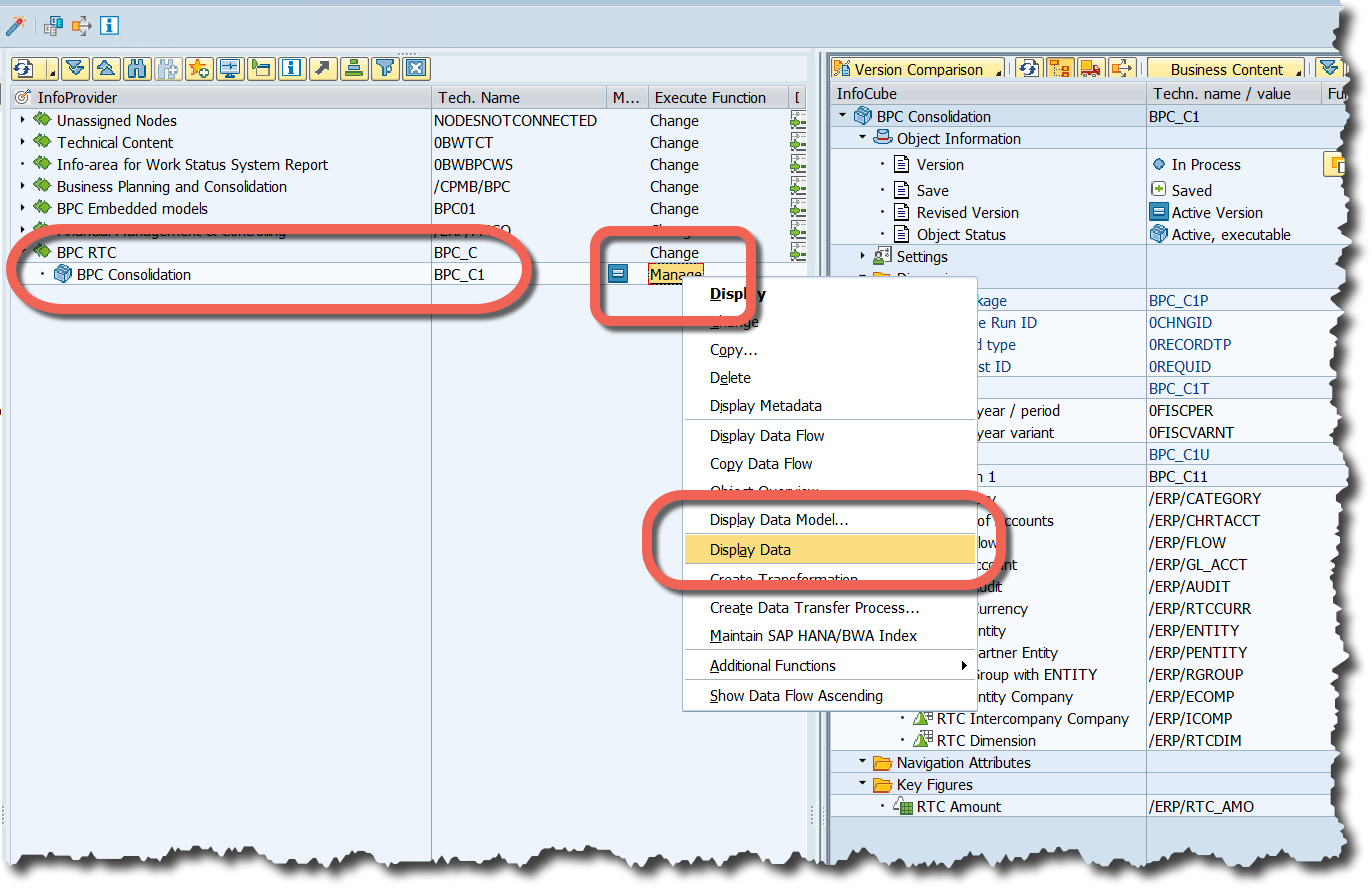Click the refresh icon in right panel toolbar
1372x888 pixels.
click(x=1028, y=69)
